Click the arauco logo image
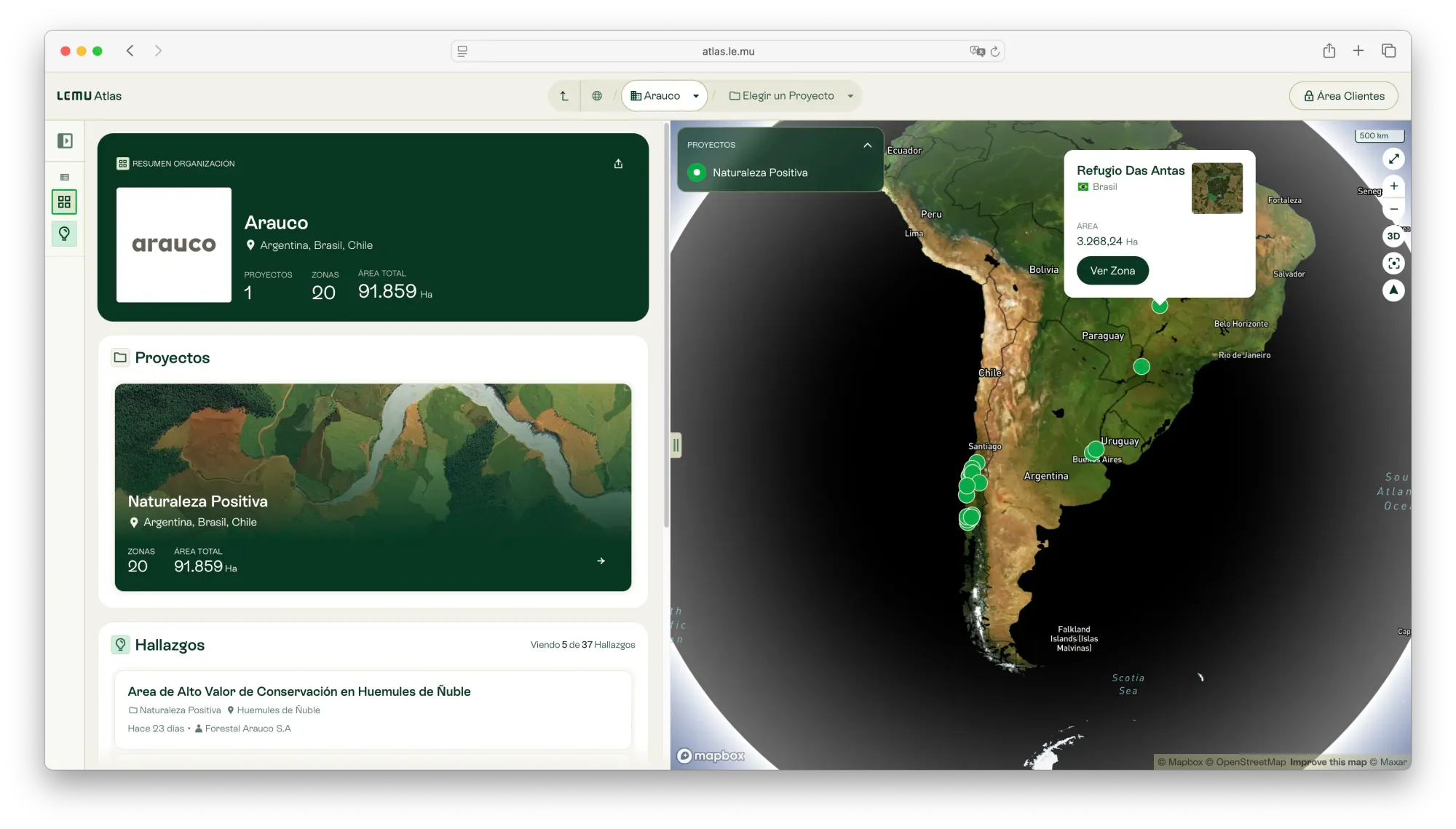 [174, 245]
